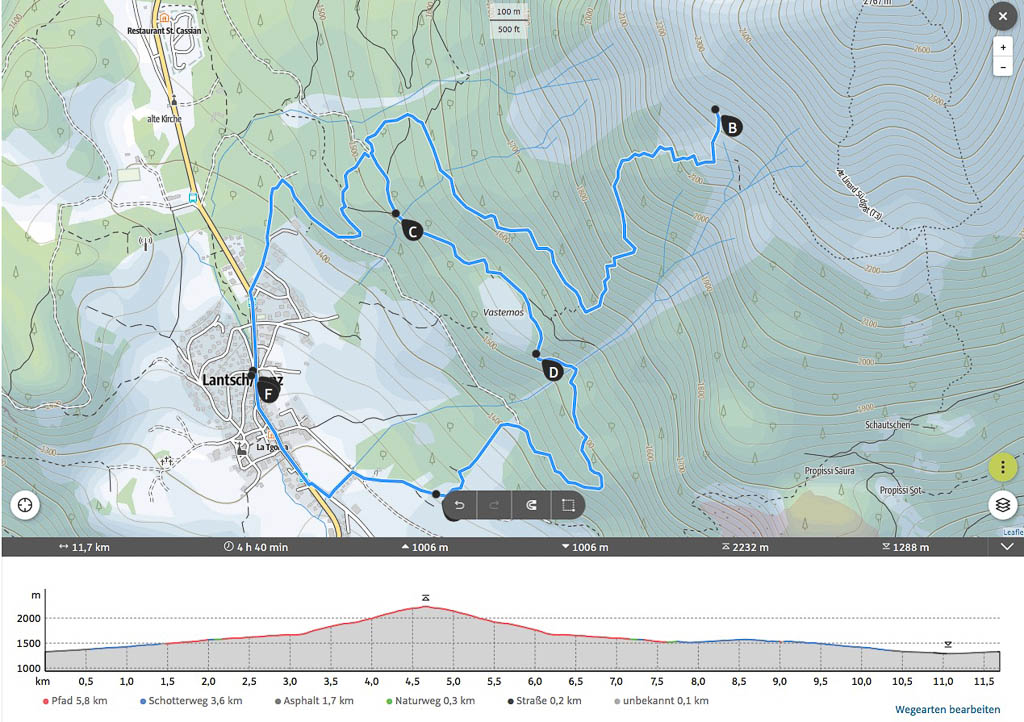Viewport: 1024px width, 722px height.
Task: Center map on my location
Action: pyautogui.click(x=24, y=504)
